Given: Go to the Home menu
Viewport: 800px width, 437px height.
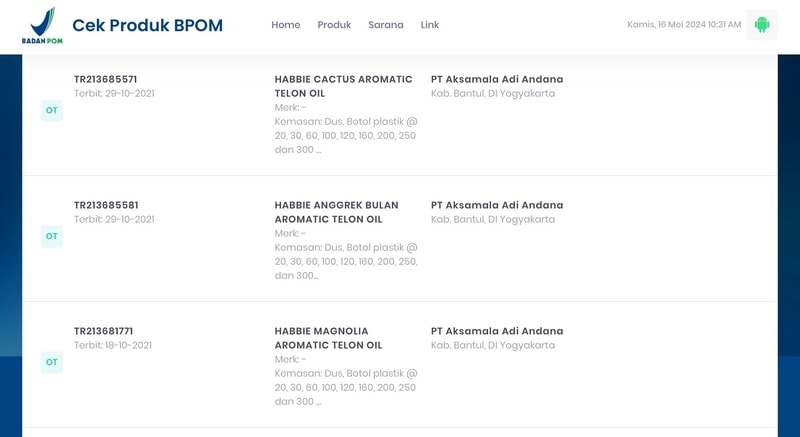Looking at the screenshot, I should (286, 25).
